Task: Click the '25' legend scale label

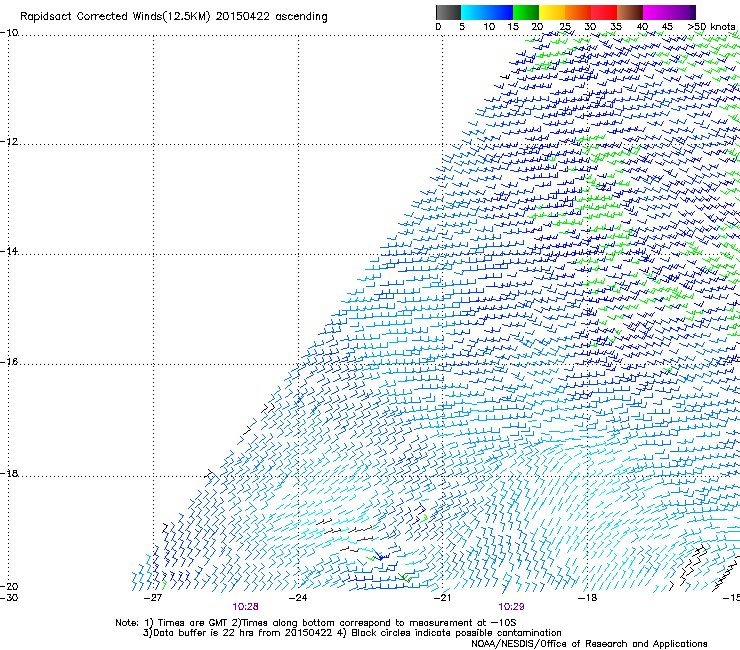Action: click(565, 27)
